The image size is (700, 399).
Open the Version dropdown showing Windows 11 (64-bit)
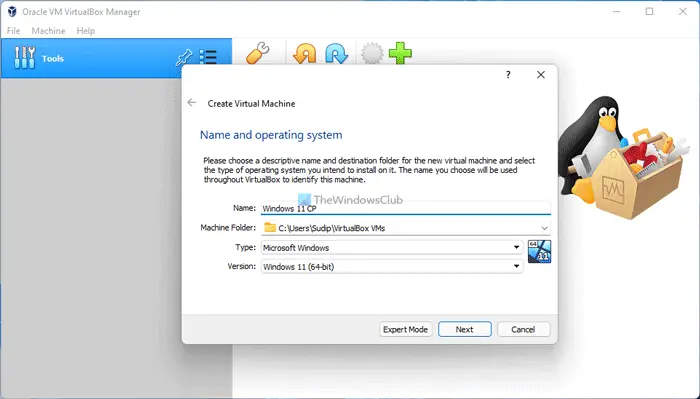[392, 266]
